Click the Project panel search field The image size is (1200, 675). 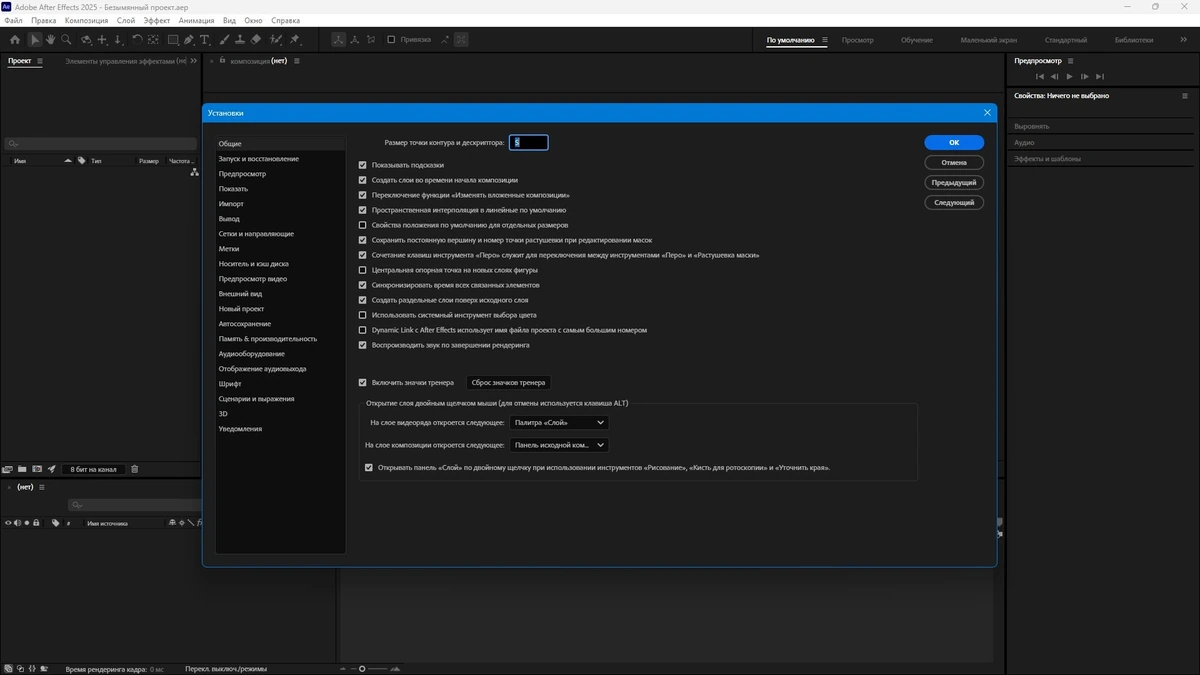pyautogui.click(x=100, y=144)
